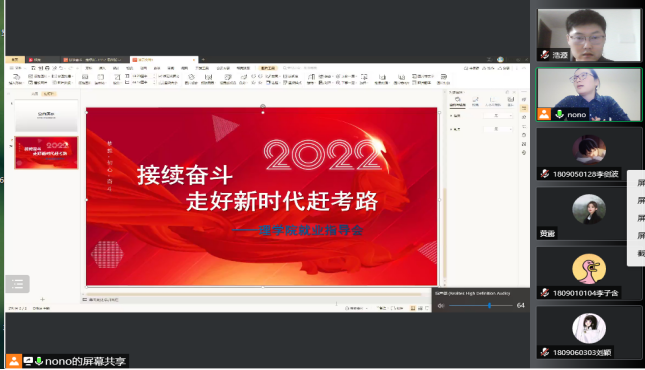Screen dimensions: 645x370
Task: Click the outline list icon below slide thumbnails
Action: point(17,284)
